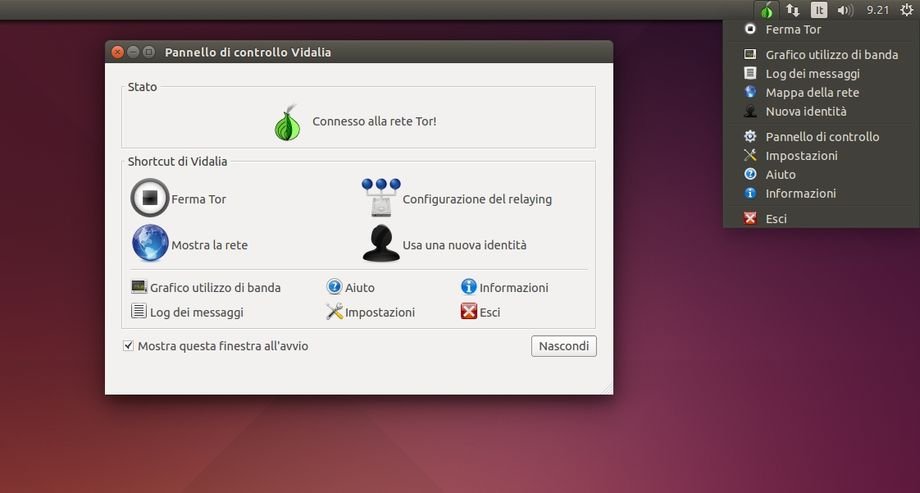Select Mappa della rete from tray menu
Screen dimensions: 920x493
[811, 92]
